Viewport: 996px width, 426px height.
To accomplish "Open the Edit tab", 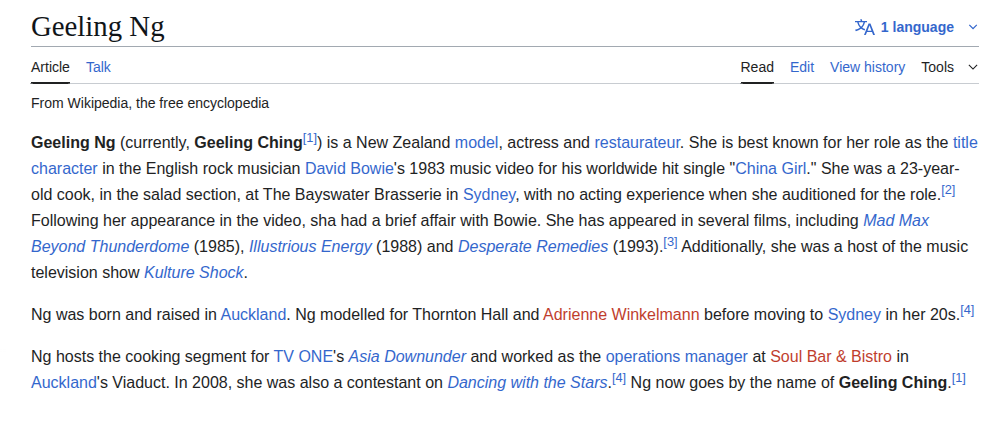I will pos(802,67).
